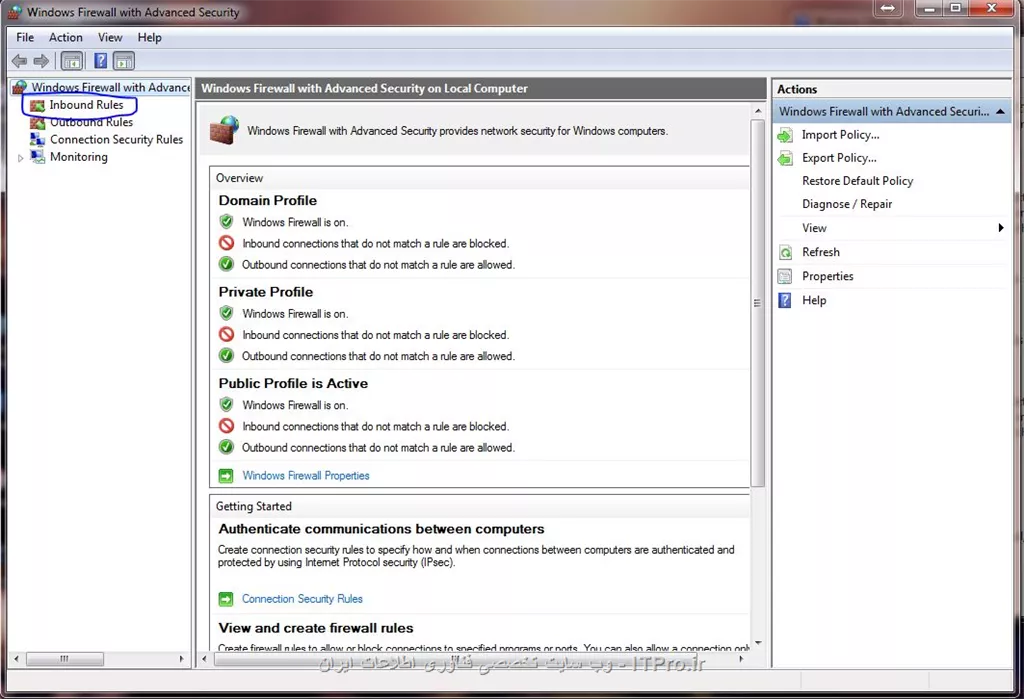
Task: Click the blue Help question mark toolbar icon
Action: click(101, 61)
